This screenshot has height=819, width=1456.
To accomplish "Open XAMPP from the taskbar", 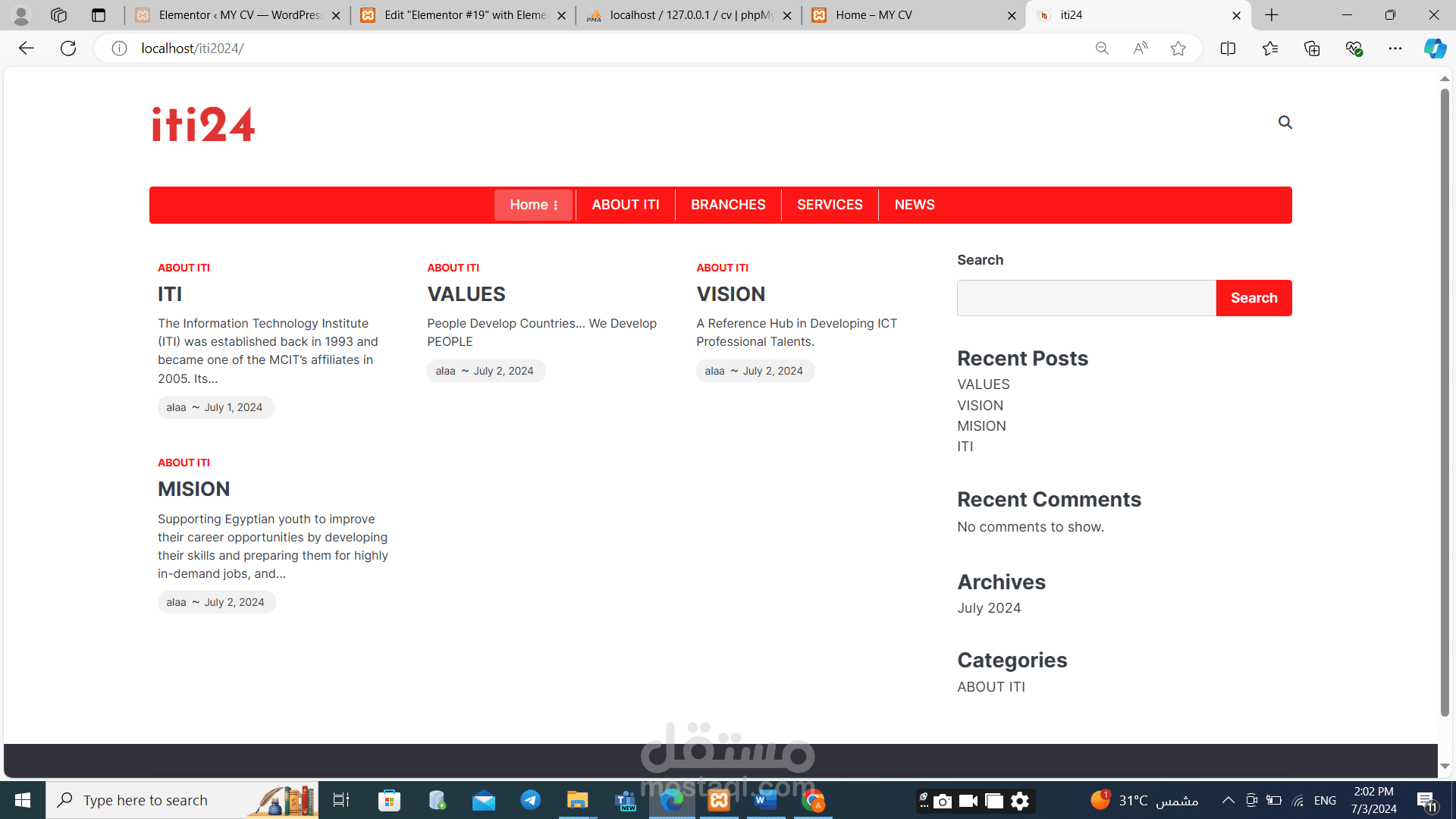I will click(719, 800).
